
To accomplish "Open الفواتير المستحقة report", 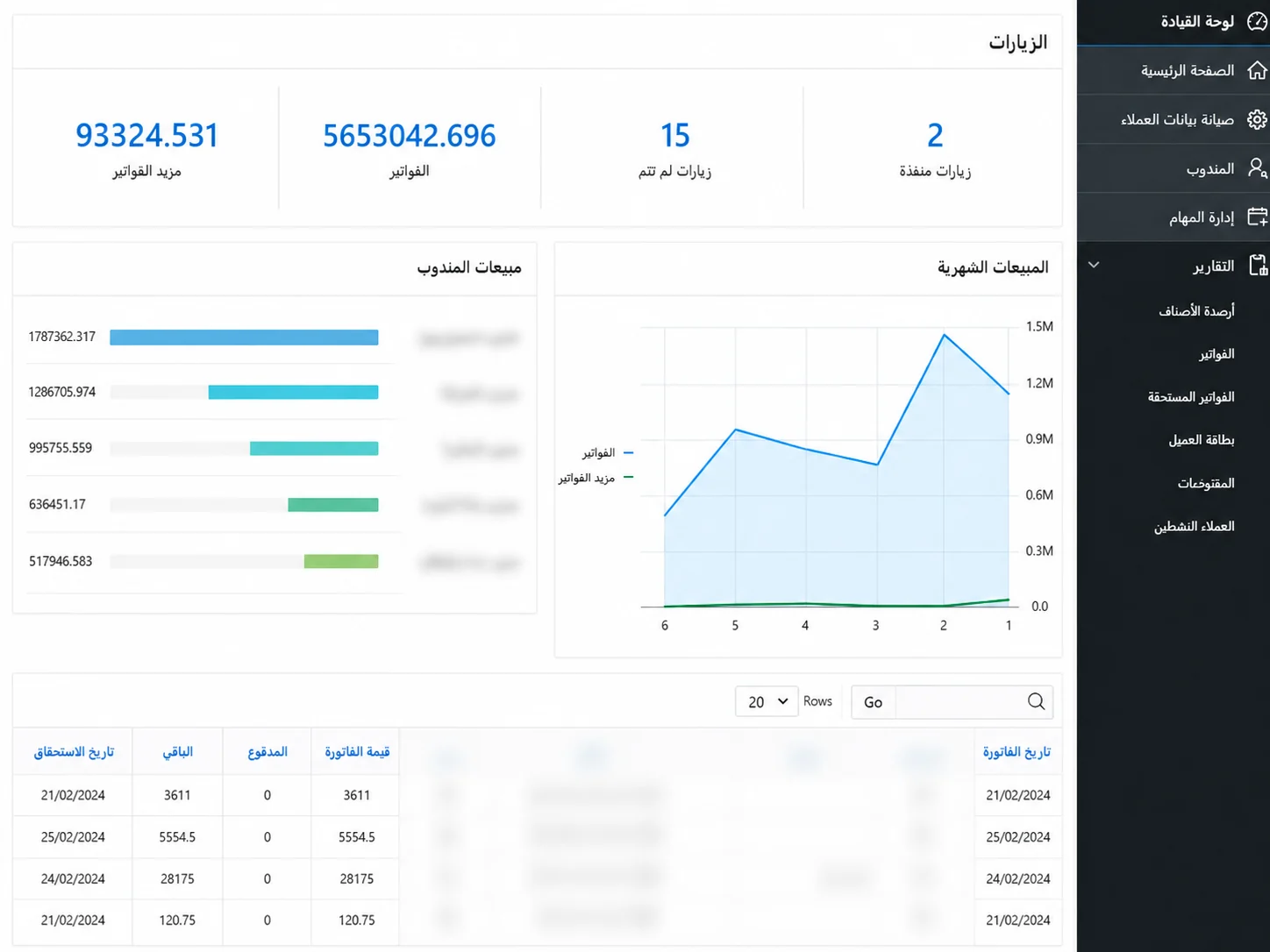I will tap(1191, 396).
